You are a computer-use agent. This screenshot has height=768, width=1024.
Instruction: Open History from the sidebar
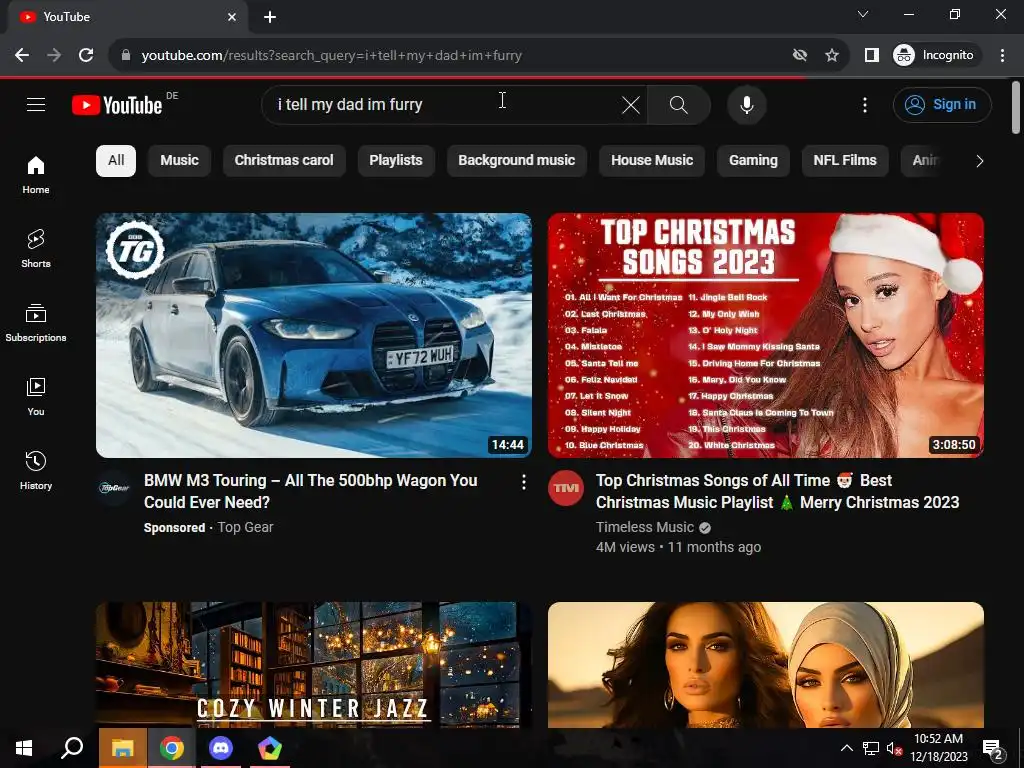click(36, 470)
